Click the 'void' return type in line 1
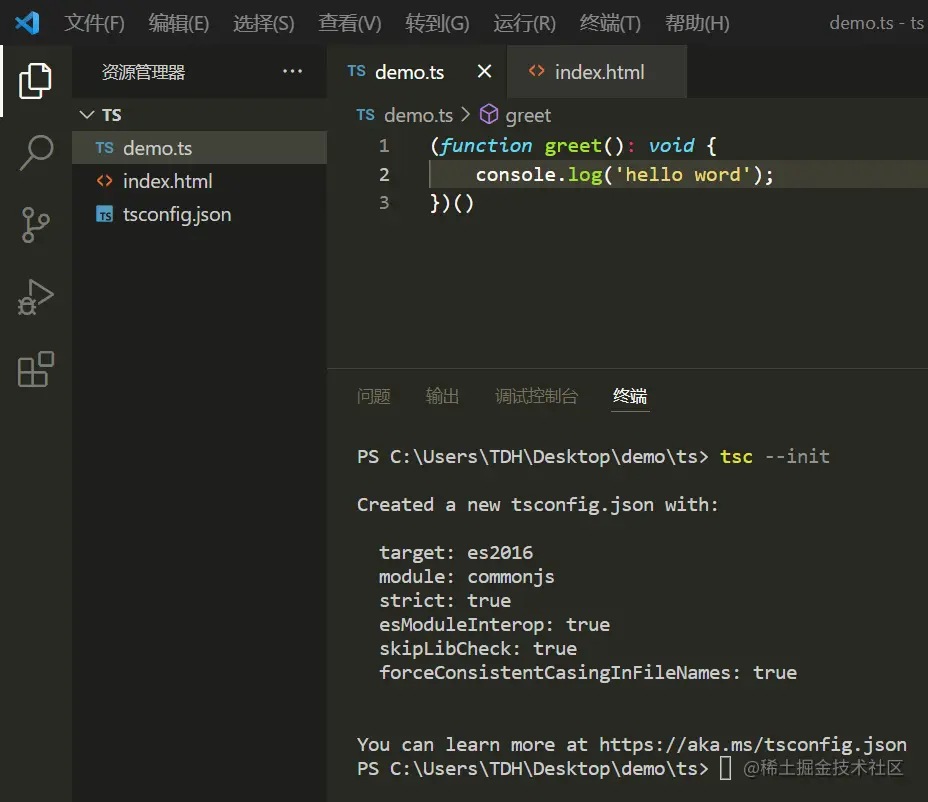This screenshot has height=802, width=928. click(671, 146)
